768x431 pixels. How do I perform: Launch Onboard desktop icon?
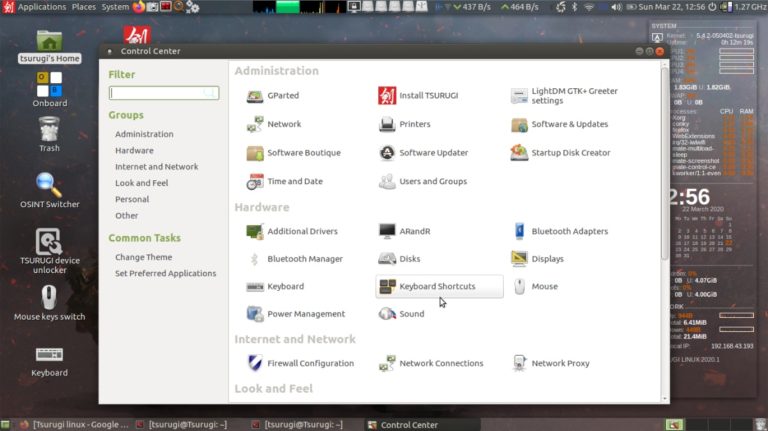[x=49, y=90]
